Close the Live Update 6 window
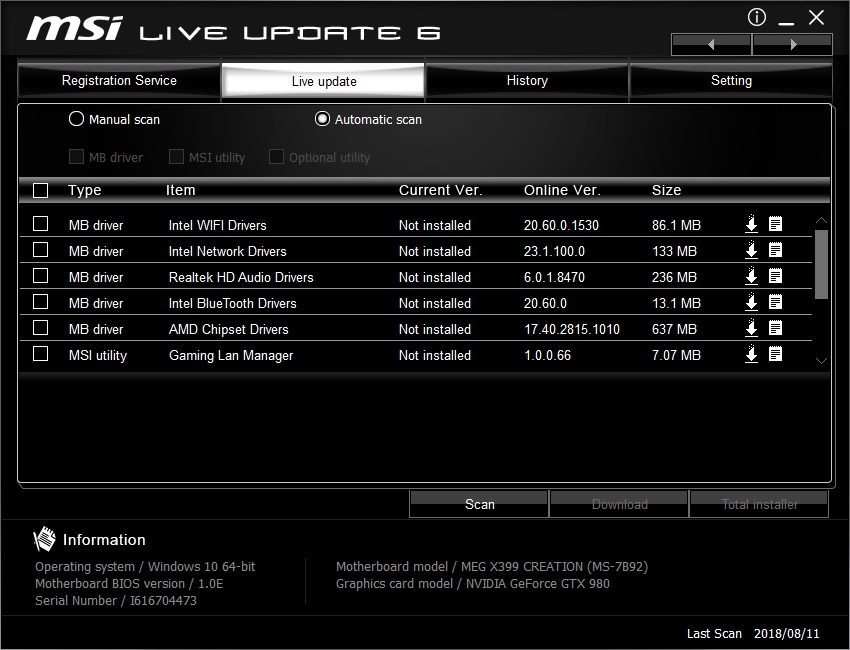 point(816,17)
